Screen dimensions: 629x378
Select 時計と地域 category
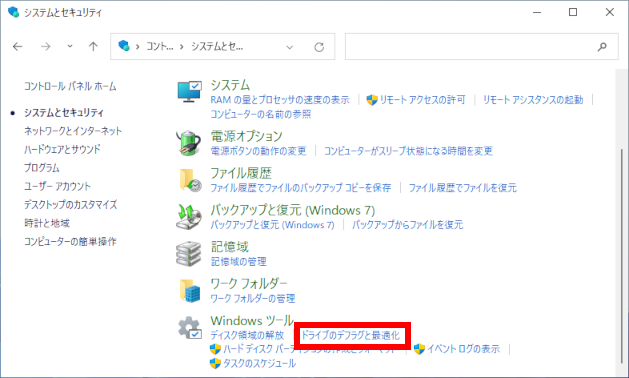click(x=47, y=223)
